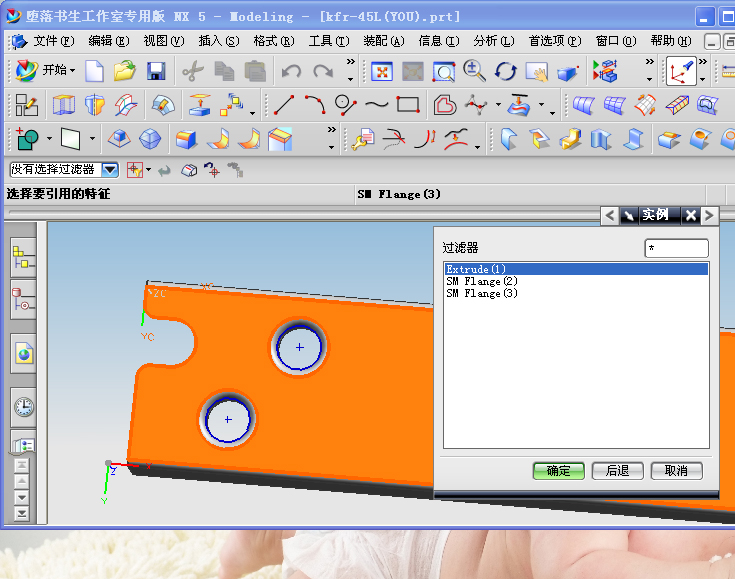Open the History clock sidebar icon

(x=23, y=407)
